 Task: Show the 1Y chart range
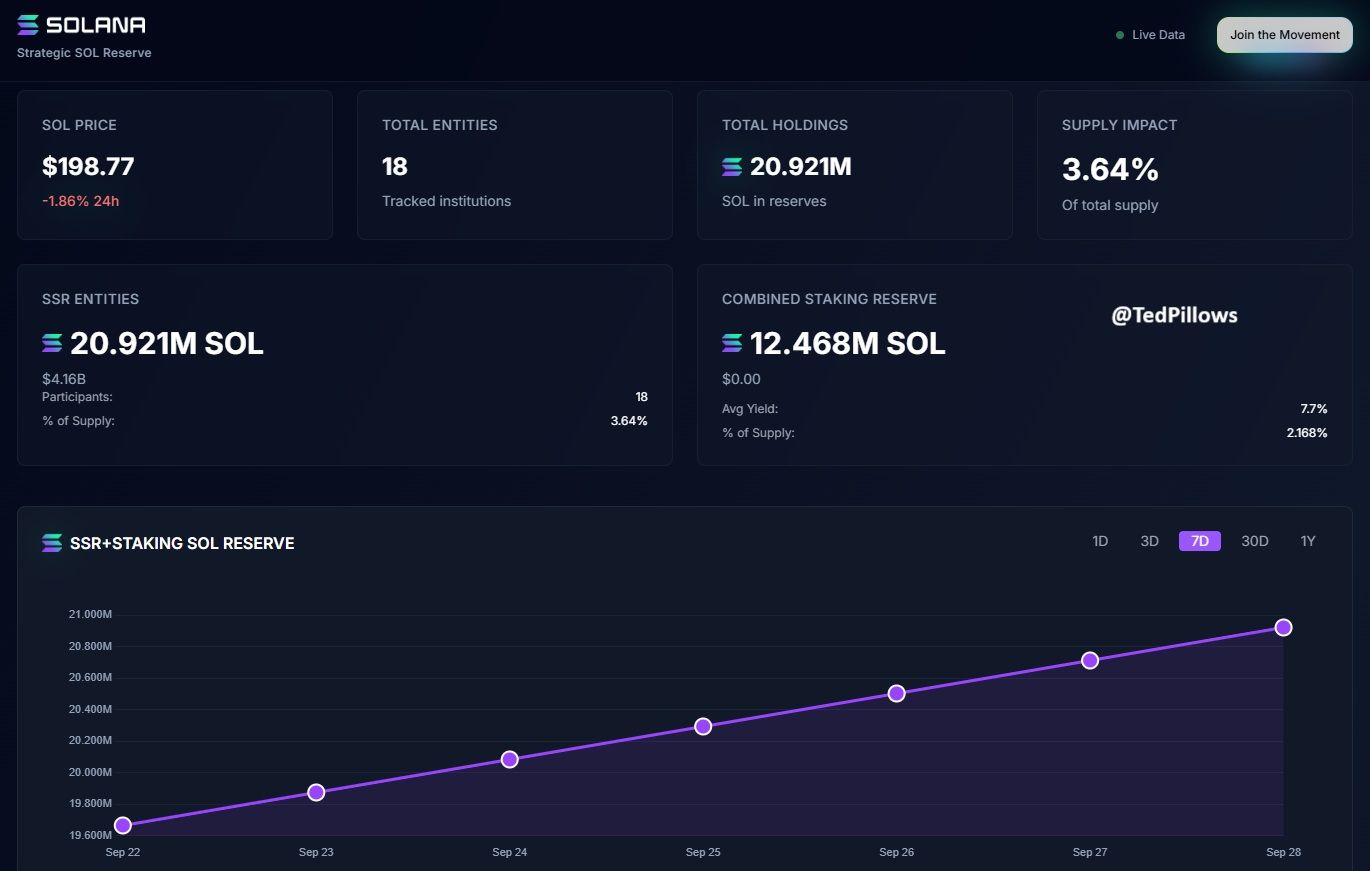1307,541
